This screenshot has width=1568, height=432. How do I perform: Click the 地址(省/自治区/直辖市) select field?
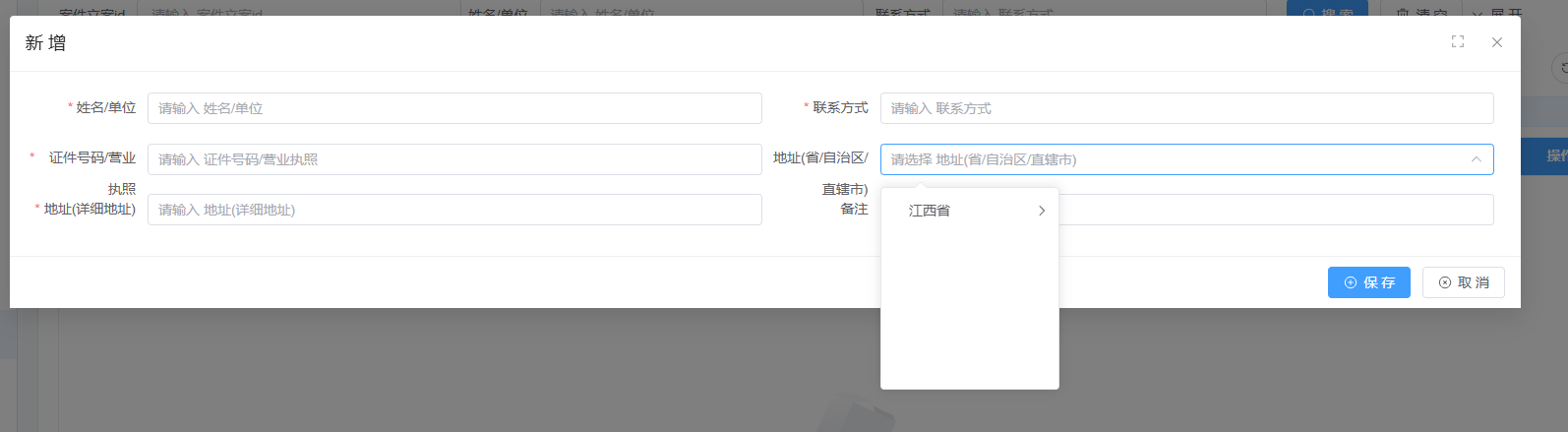tap(1171, 159)
